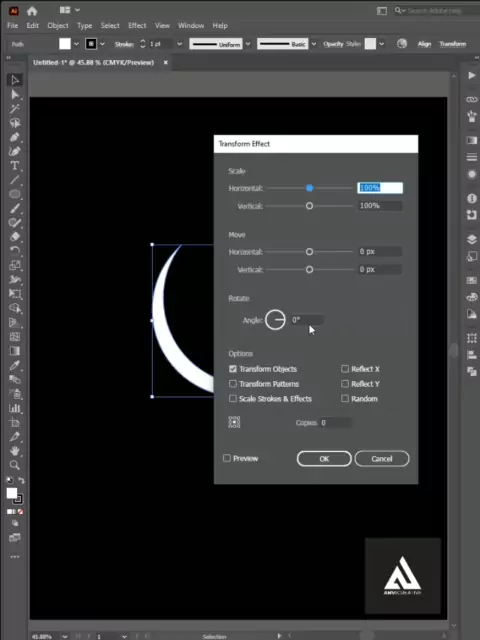Select the Hand tool
This screenshot has height=640, width=480.
(15, 451)
